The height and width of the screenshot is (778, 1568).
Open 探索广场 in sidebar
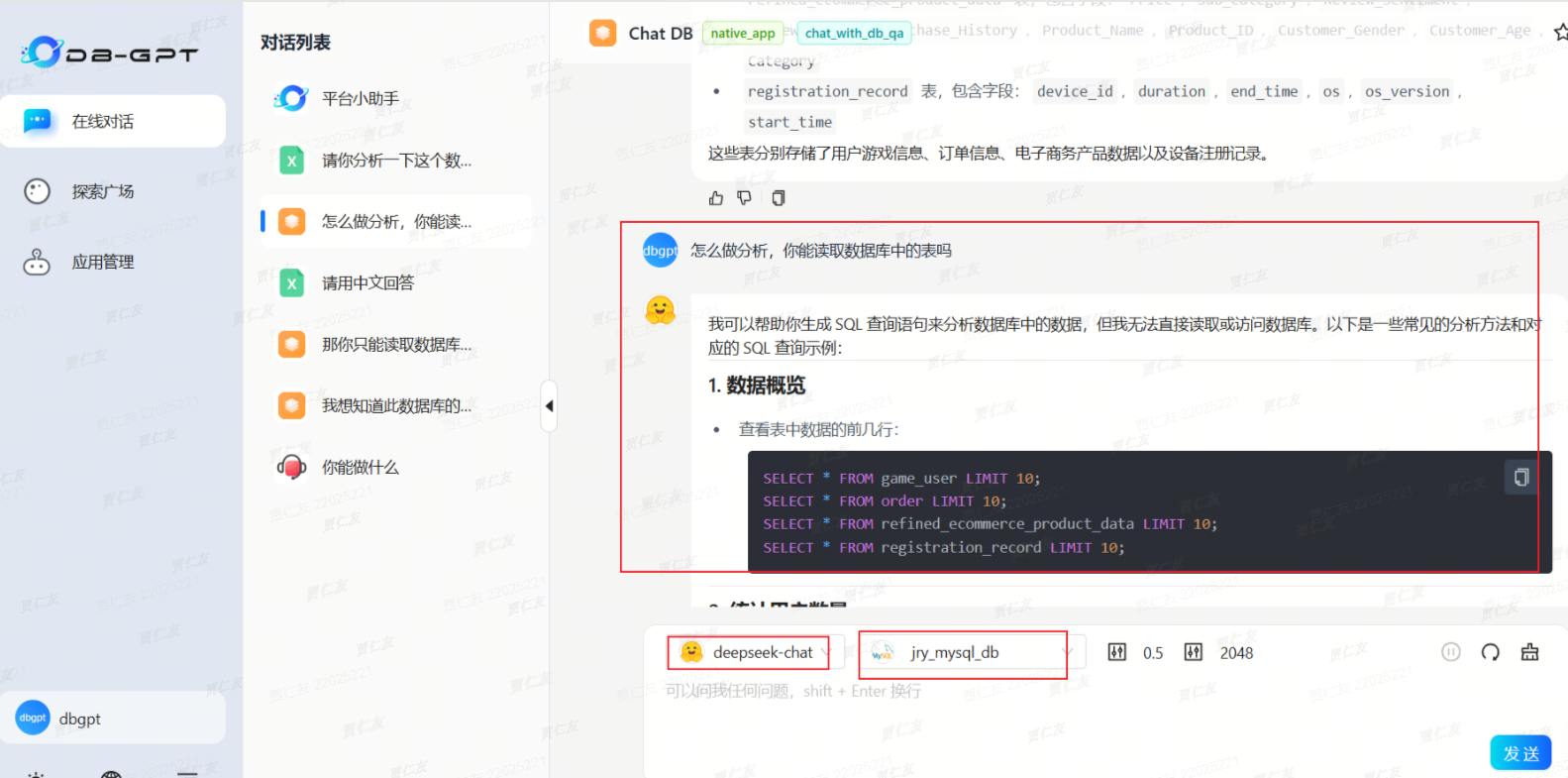(103, 191)
